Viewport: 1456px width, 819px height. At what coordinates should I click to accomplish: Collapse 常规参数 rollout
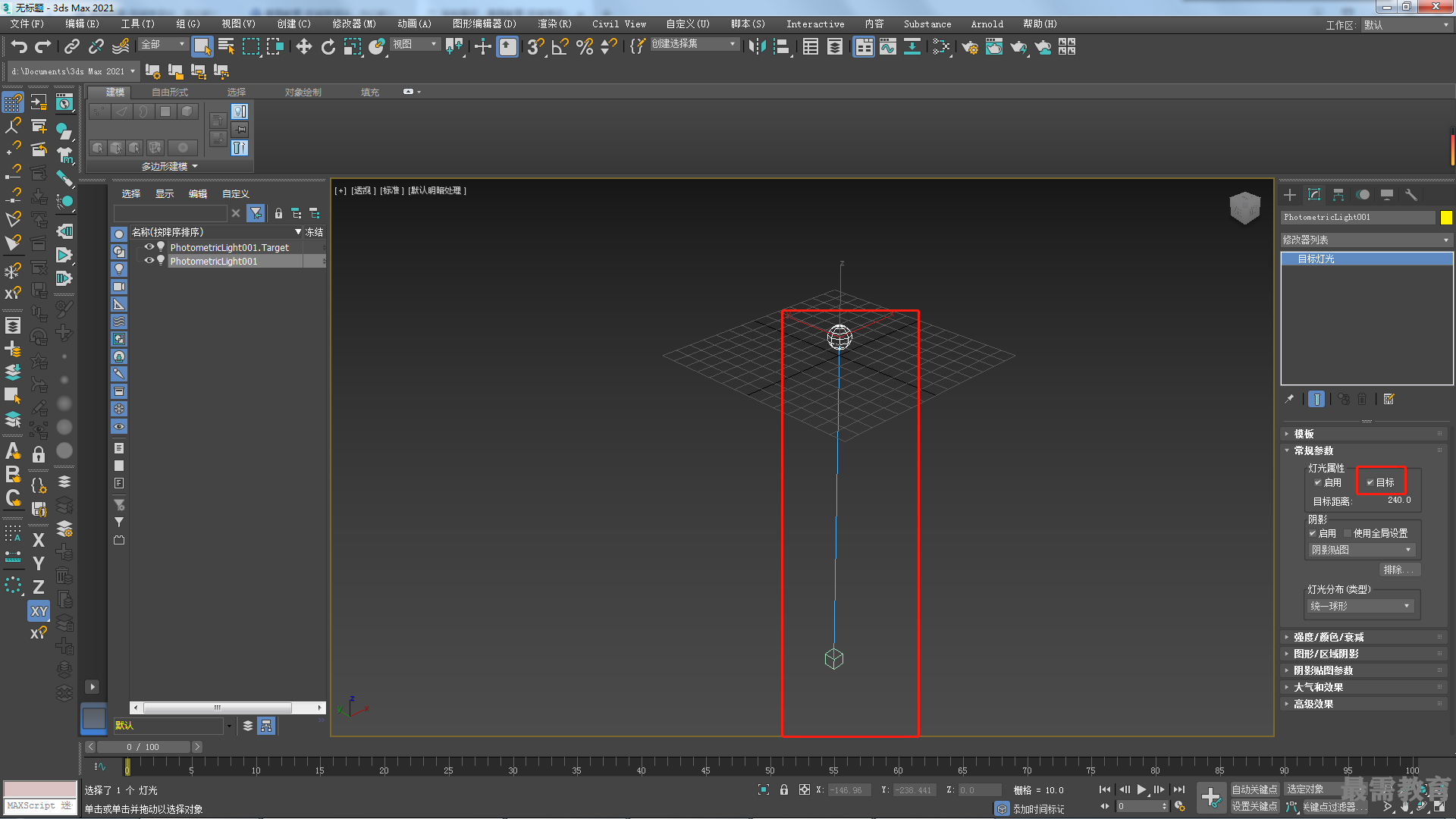tap(1365, 450)
